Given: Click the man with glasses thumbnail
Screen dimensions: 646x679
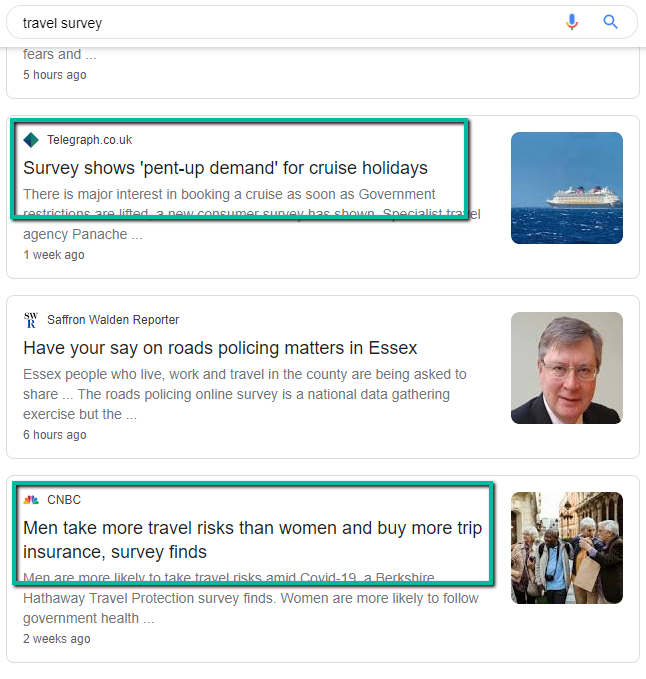Looking at the screenshot, I should 567,368.
